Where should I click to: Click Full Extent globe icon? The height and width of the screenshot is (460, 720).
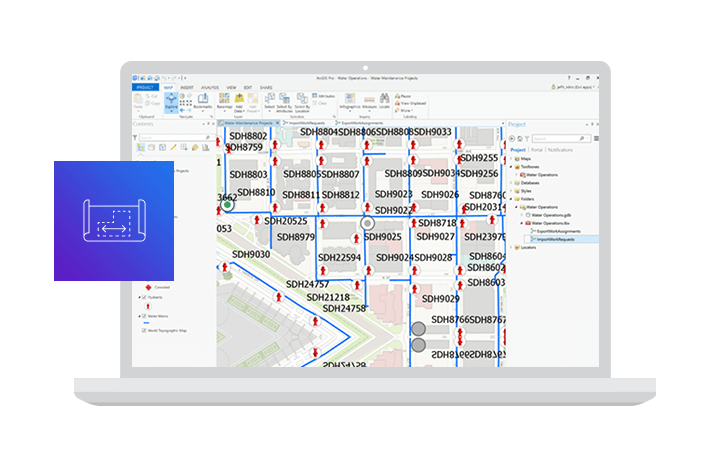[182, 96]
